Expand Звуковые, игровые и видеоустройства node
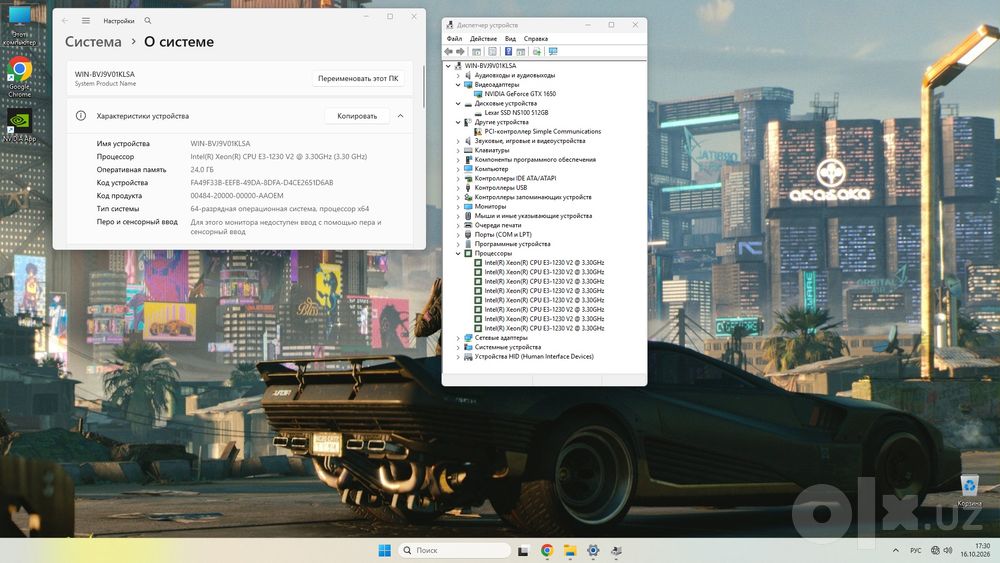 [x=458, y=141]
